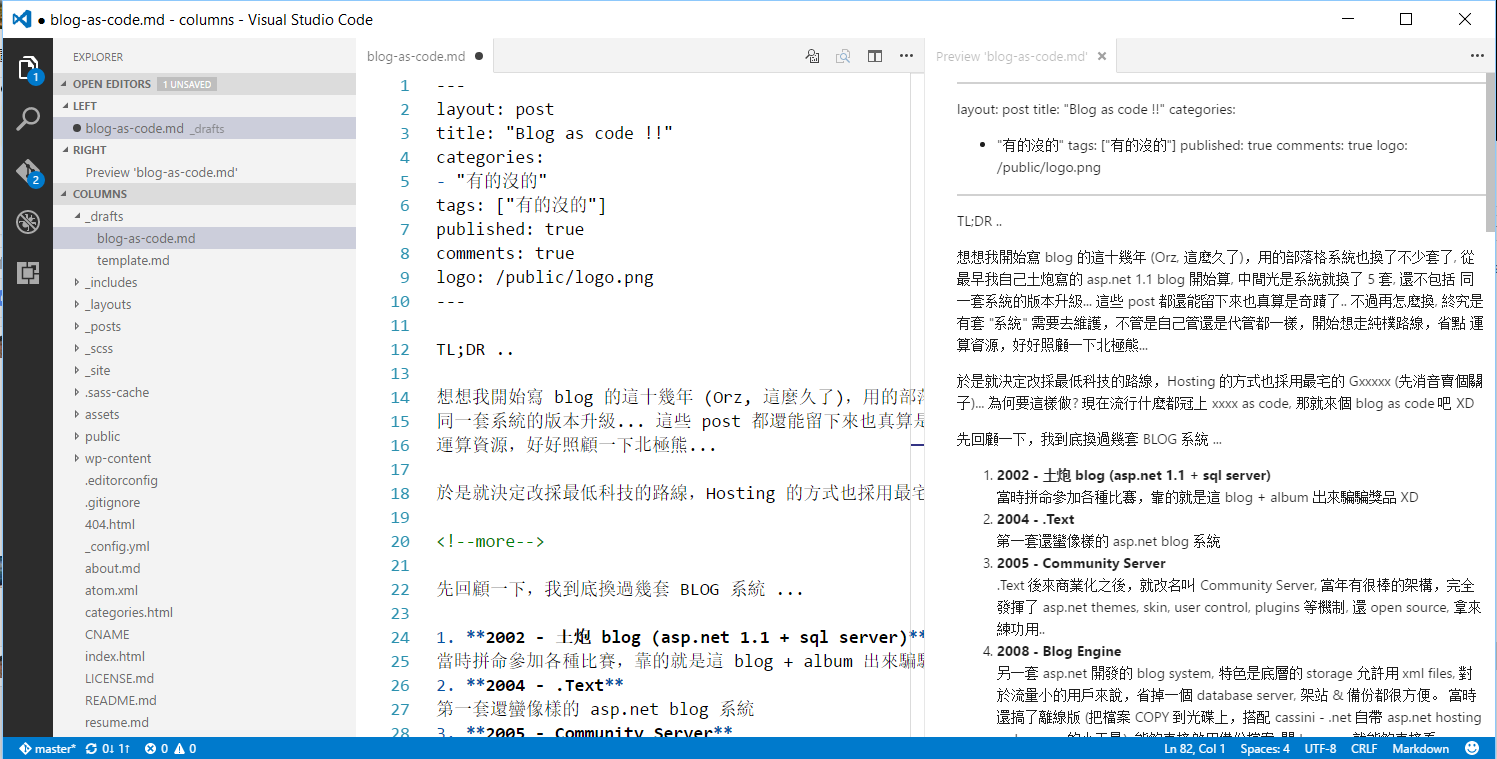Expand the _posts folder

click(102, 326)
